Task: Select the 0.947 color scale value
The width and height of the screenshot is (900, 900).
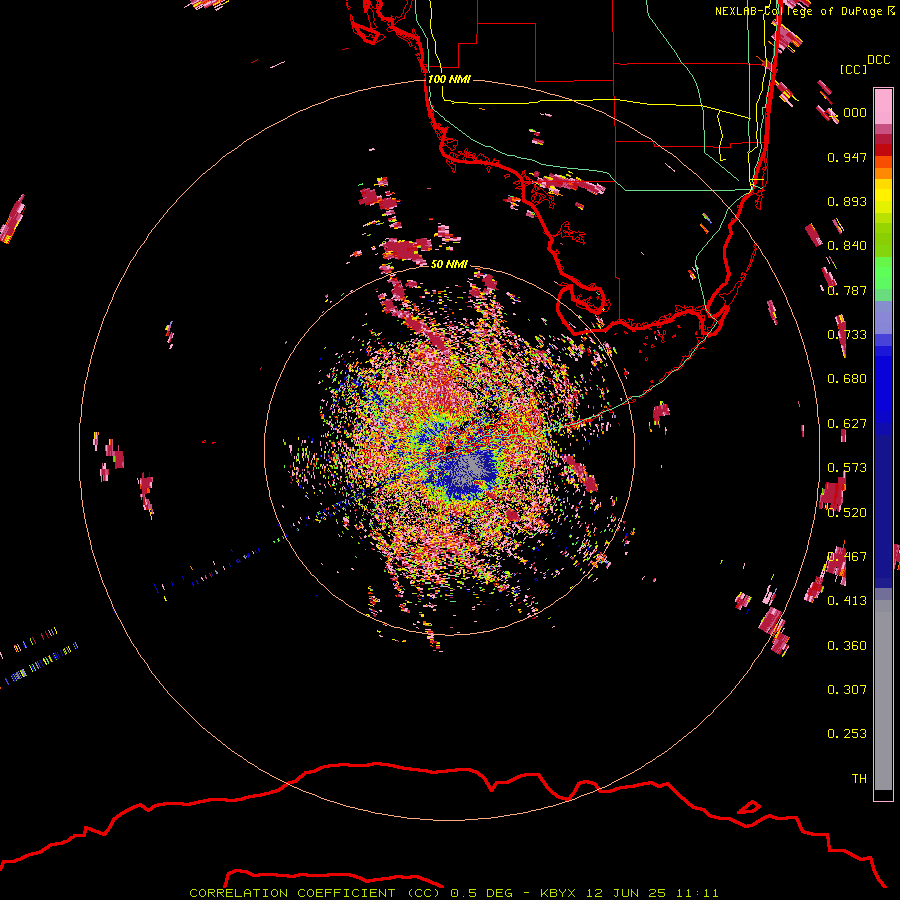Action: [847, 157]
